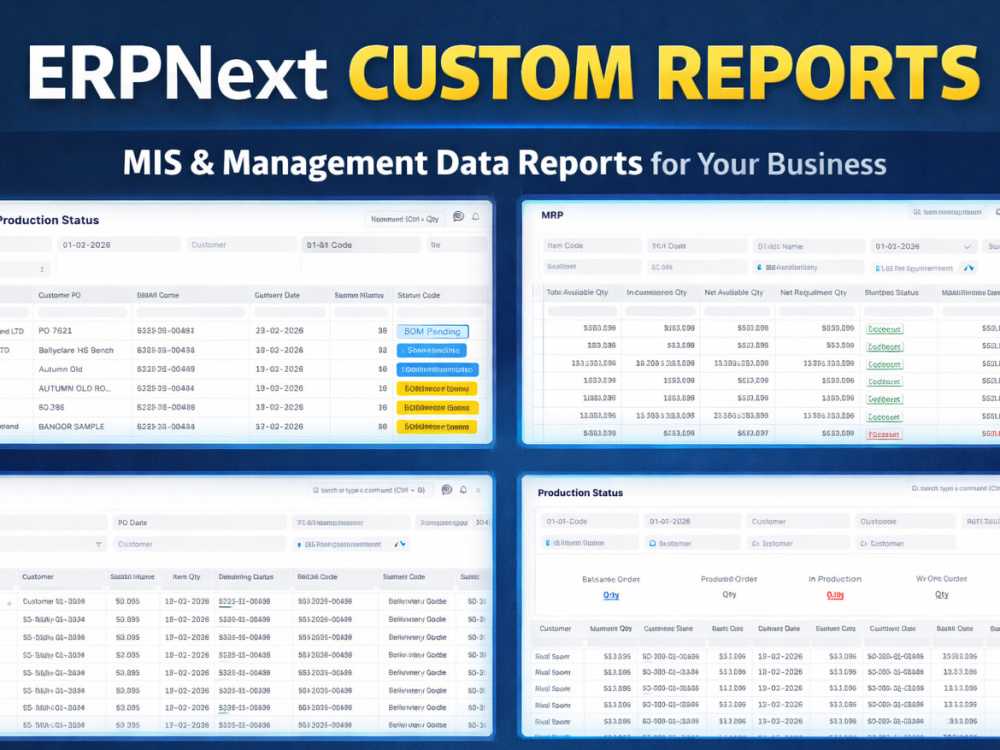This screenshot has width=1000, height=750.
Task: Click the 'BANGOR SAMPLE' cell
Action: click(71, 427)
